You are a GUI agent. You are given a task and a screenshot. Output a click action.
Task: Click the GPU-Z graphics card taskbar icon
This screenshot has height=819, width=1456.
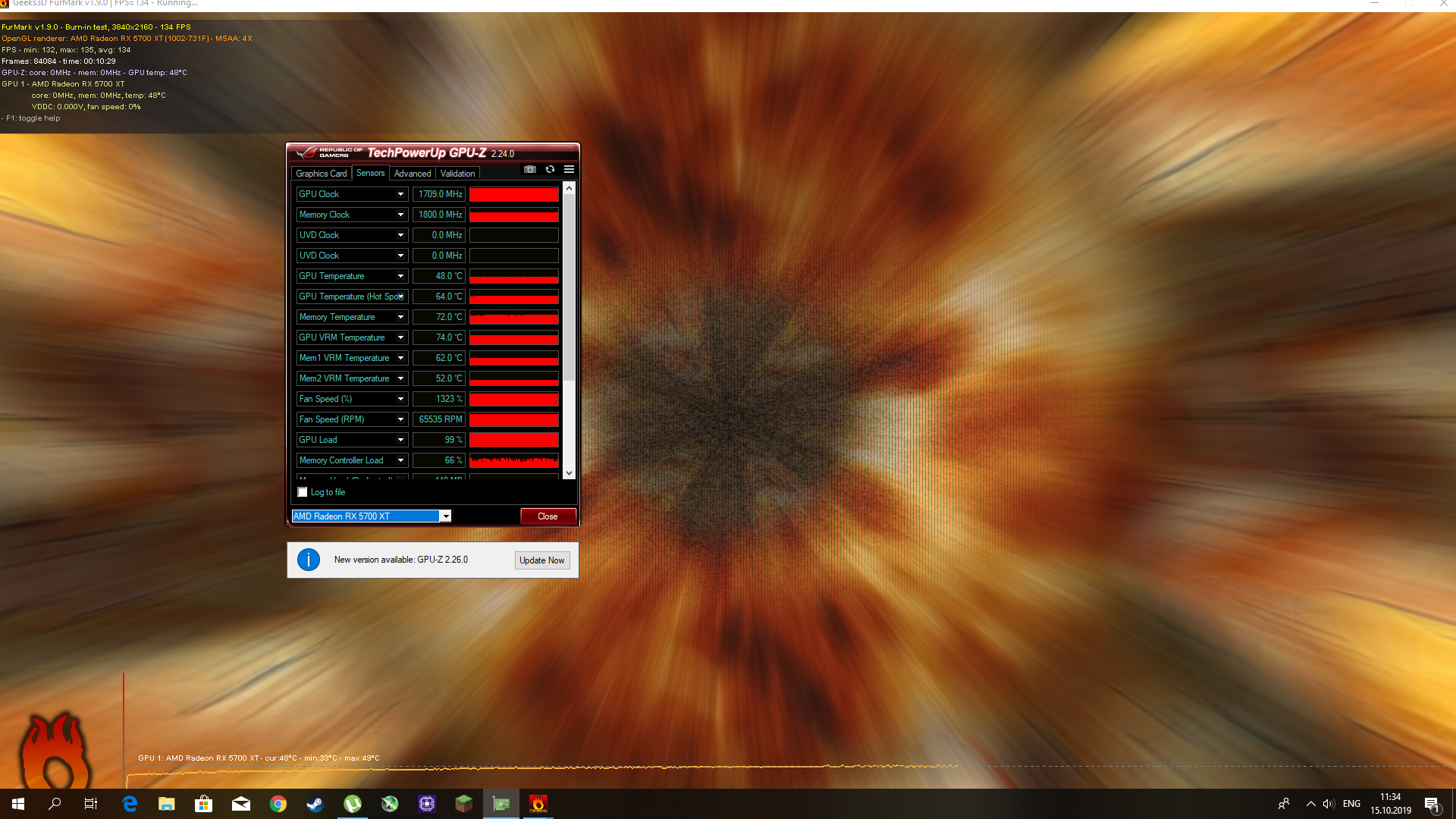[x=500, y=804]
